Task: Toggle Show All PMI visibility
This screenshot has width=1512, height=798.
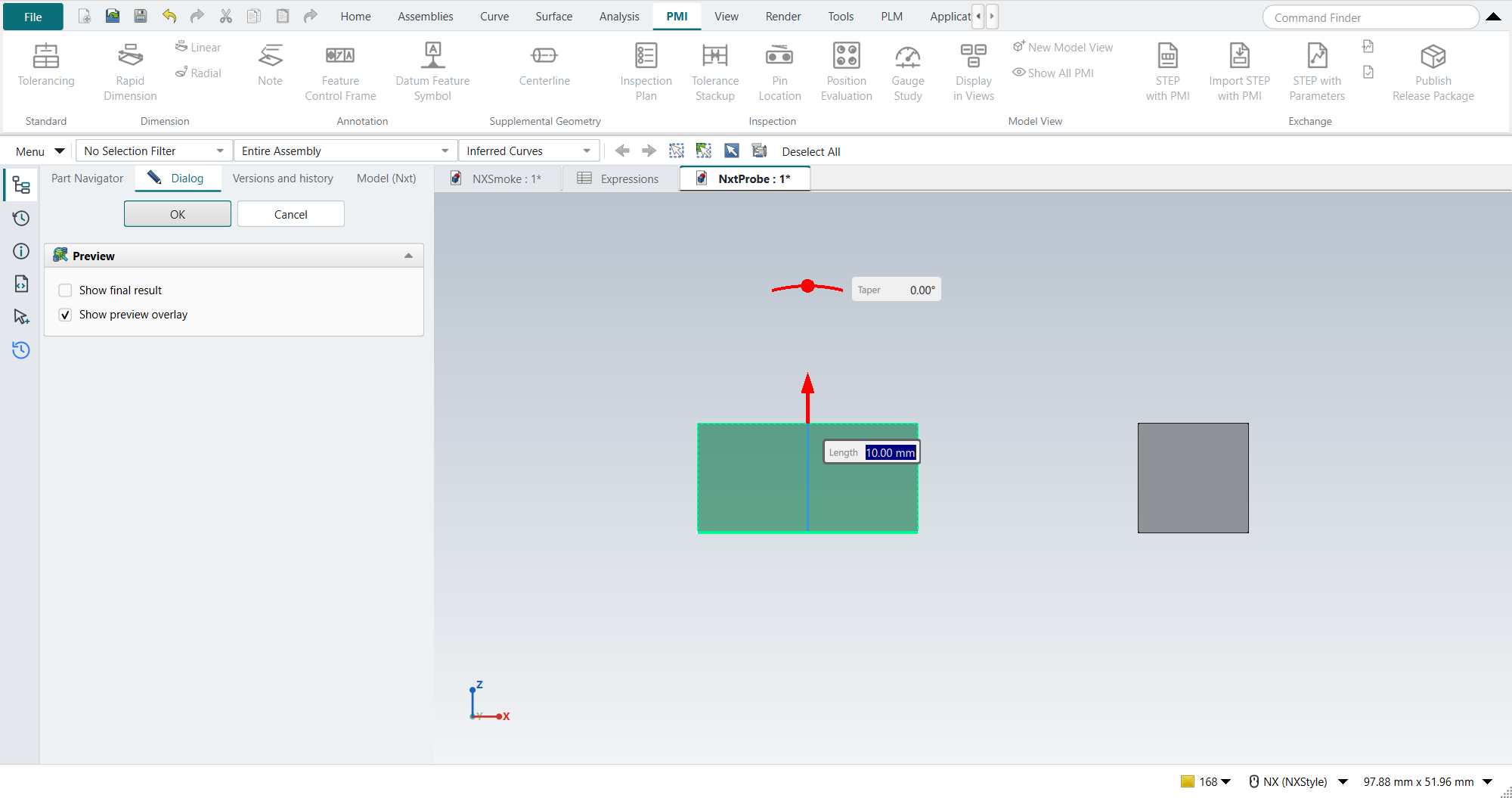Action: [x=1053, y=73]
